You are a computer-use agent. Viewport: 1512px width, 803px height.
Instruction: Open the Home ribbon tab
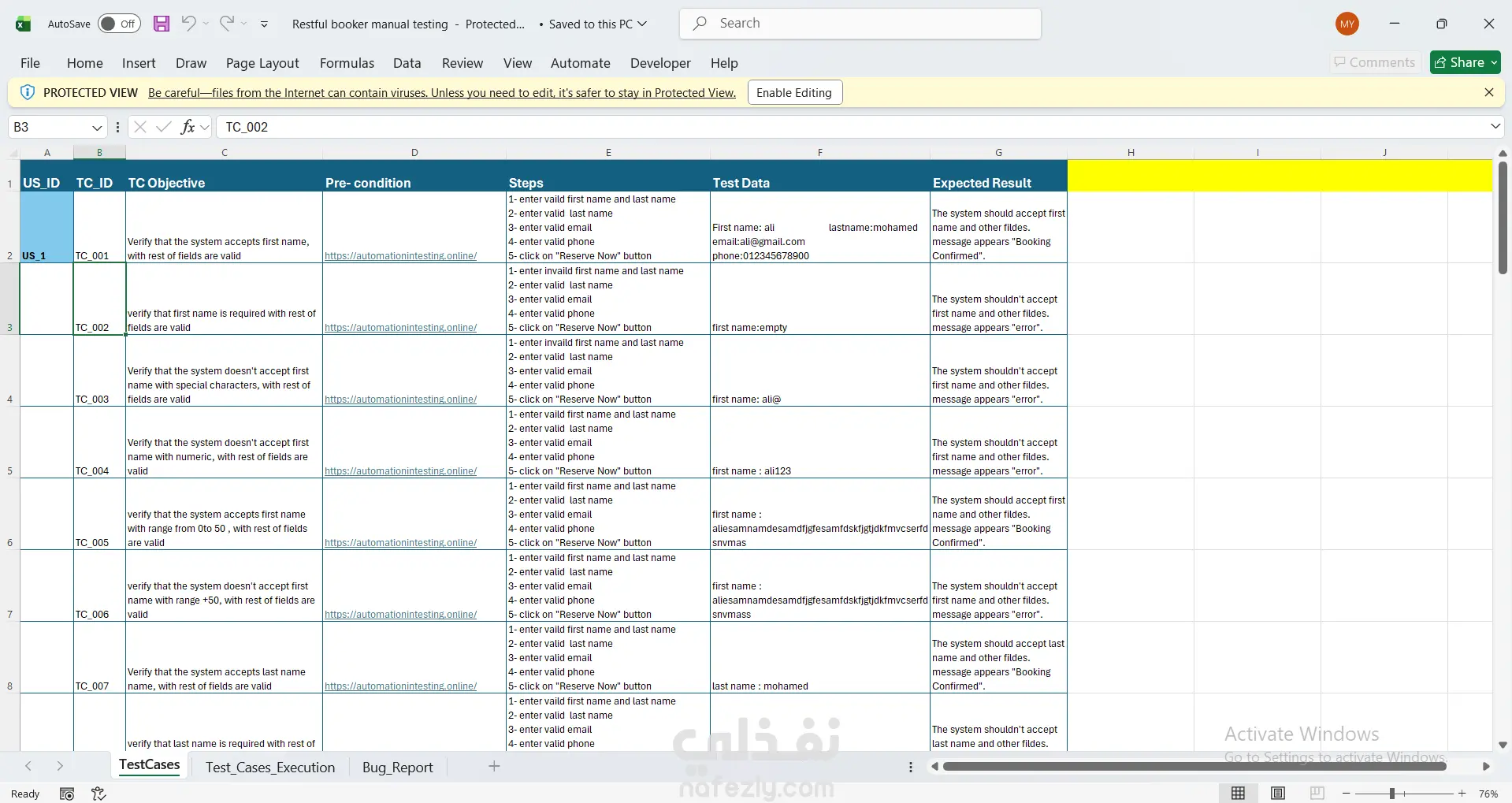click(x=85, y=63)
